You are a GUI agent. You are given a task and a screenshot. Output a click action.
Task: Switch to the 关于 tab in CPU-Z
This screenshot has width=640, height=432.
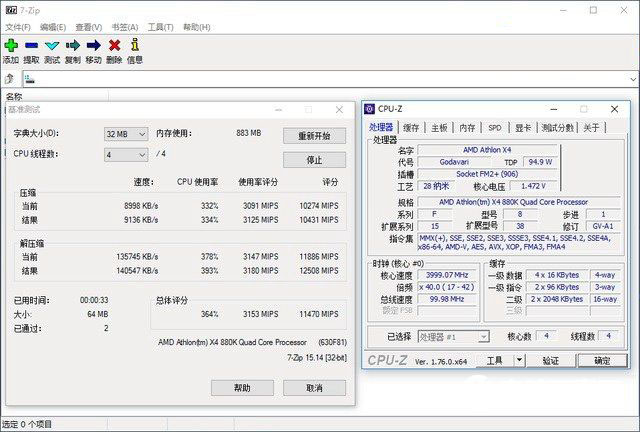point(591,128)
